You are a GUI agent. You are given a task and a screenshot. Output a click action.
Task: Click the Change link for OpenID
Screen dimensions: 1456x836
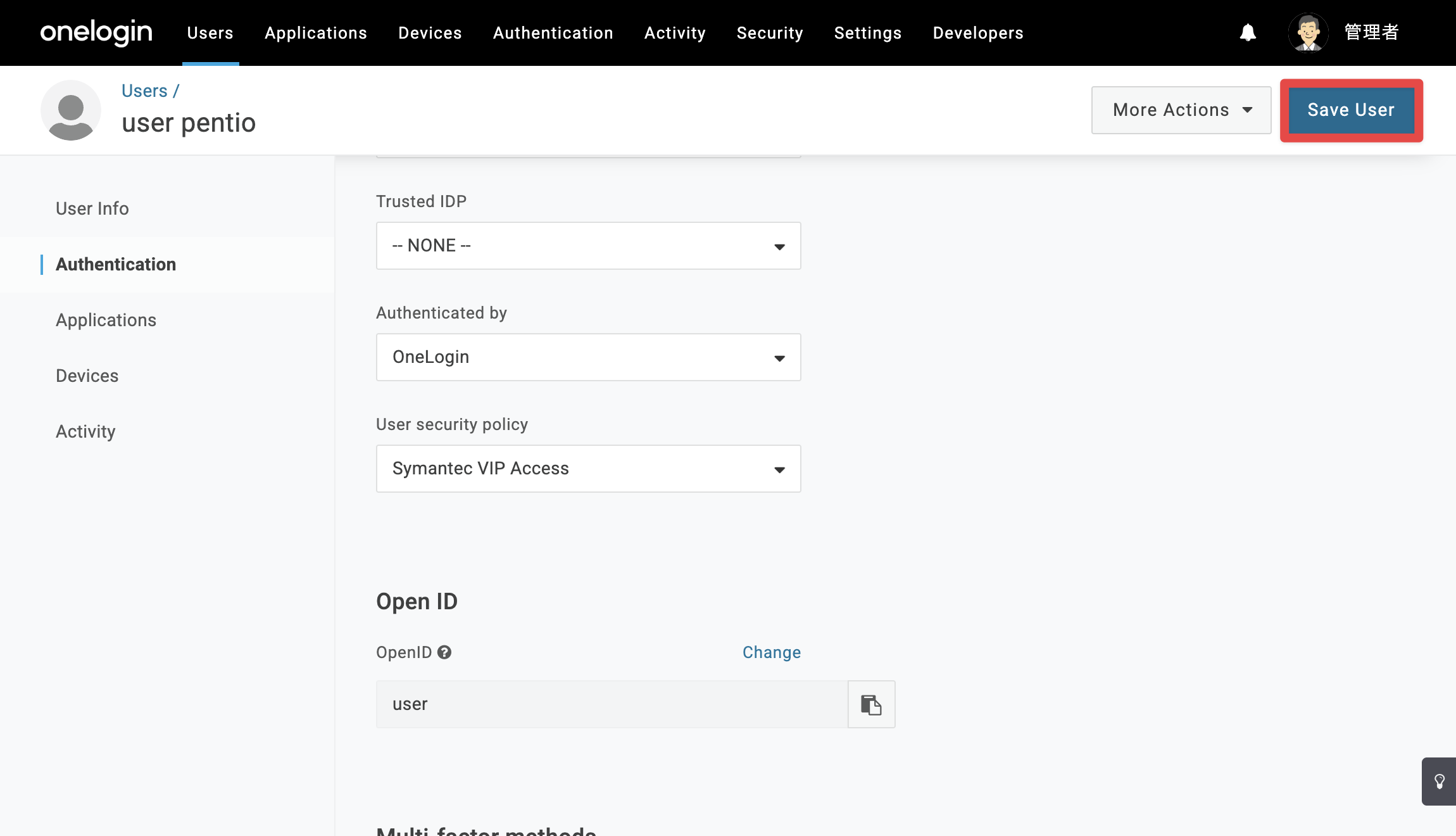772,652
